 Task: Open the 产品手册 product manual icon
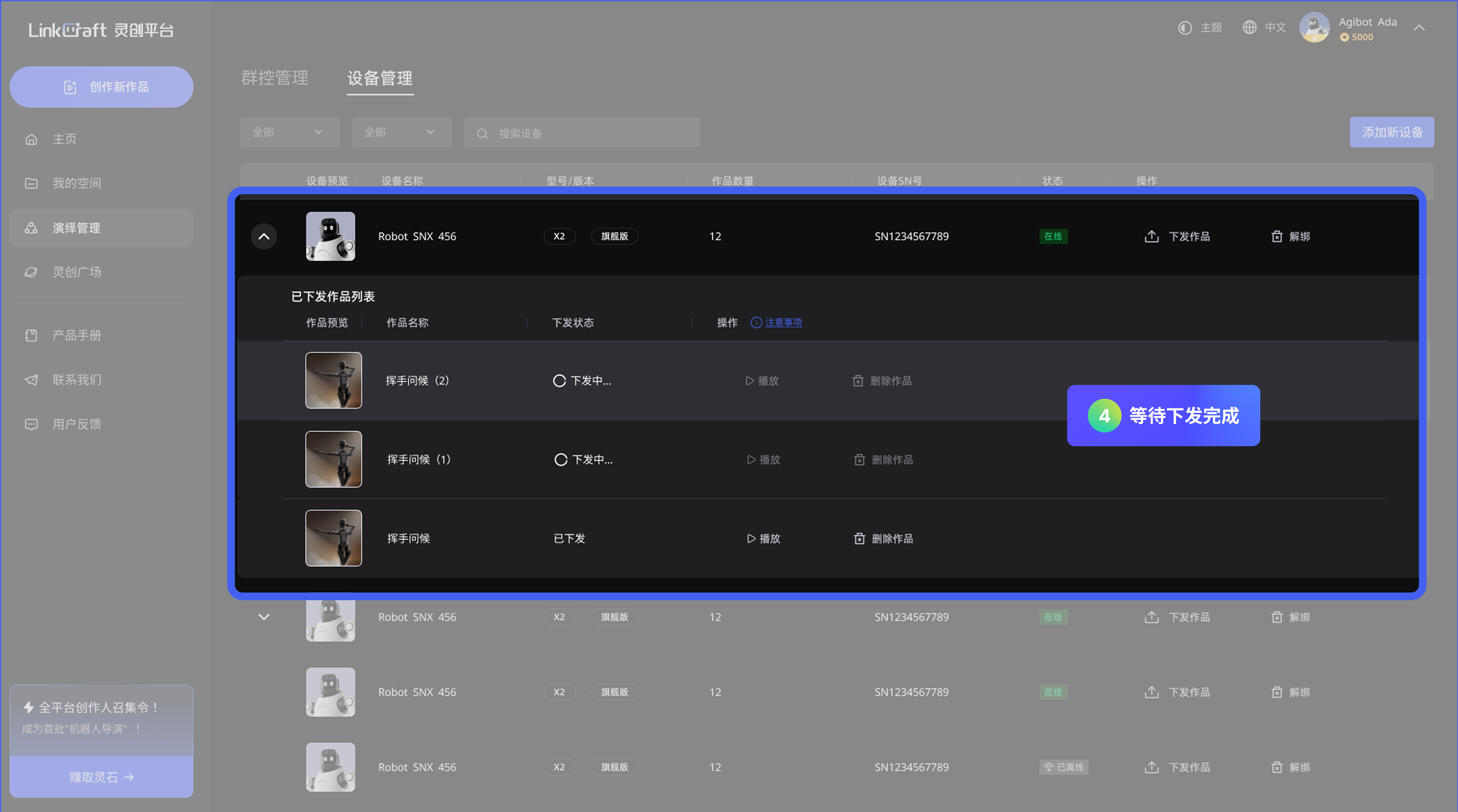(x=31, y=335)
